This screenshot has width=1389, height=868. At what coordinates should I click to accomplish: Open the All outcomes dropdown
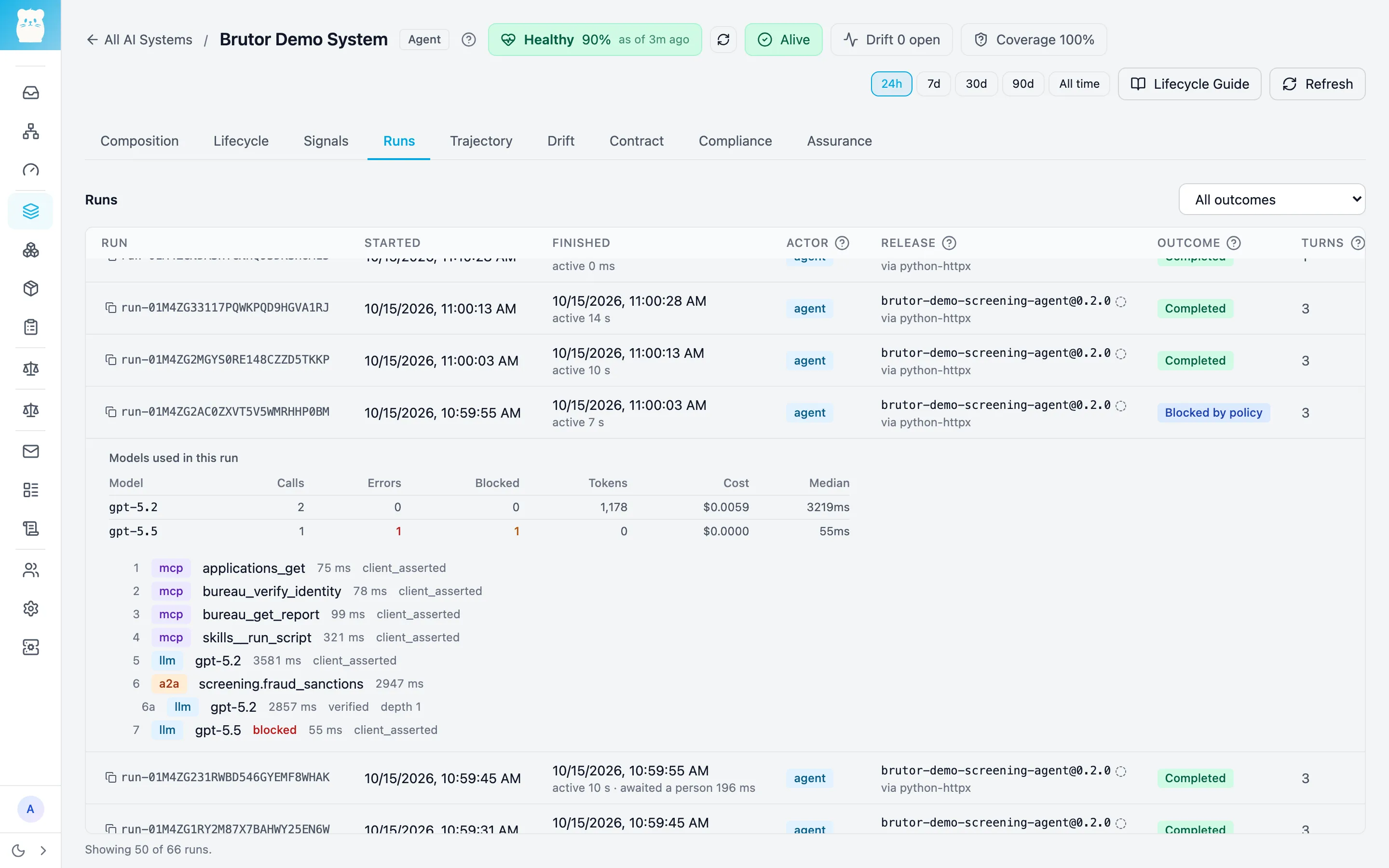click(x=1272, y=199)
